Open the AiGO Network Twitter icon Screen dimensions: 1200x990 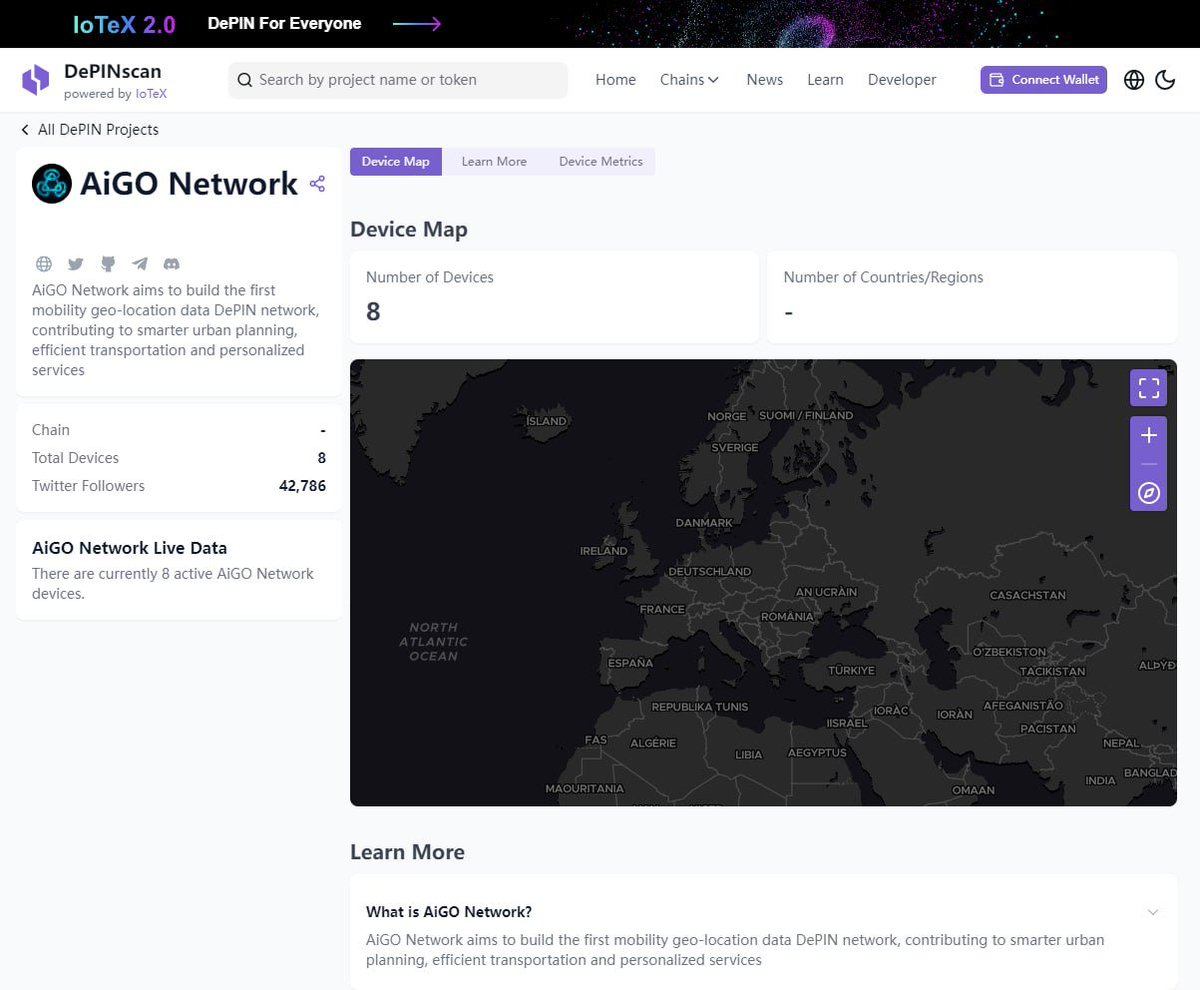76,264
